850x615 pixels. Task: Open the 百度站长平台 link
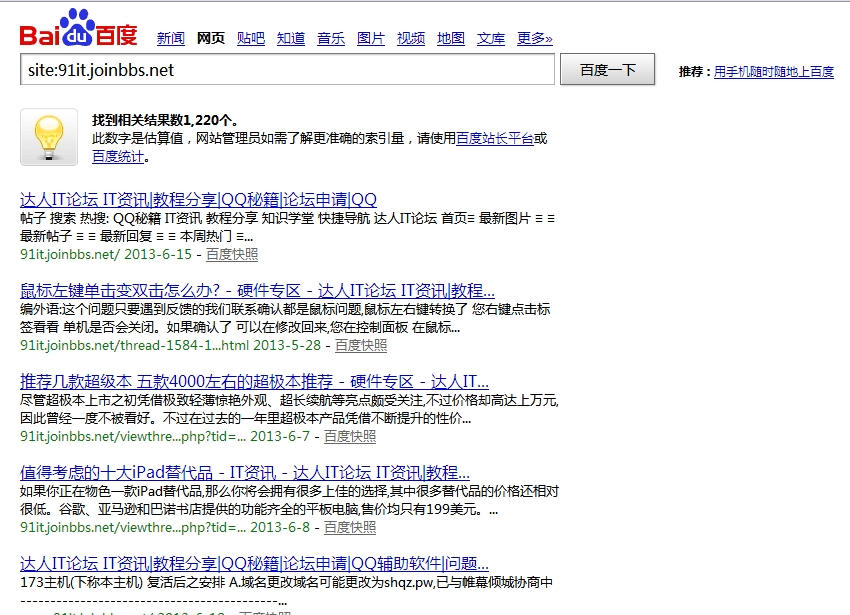pos(495,139)
